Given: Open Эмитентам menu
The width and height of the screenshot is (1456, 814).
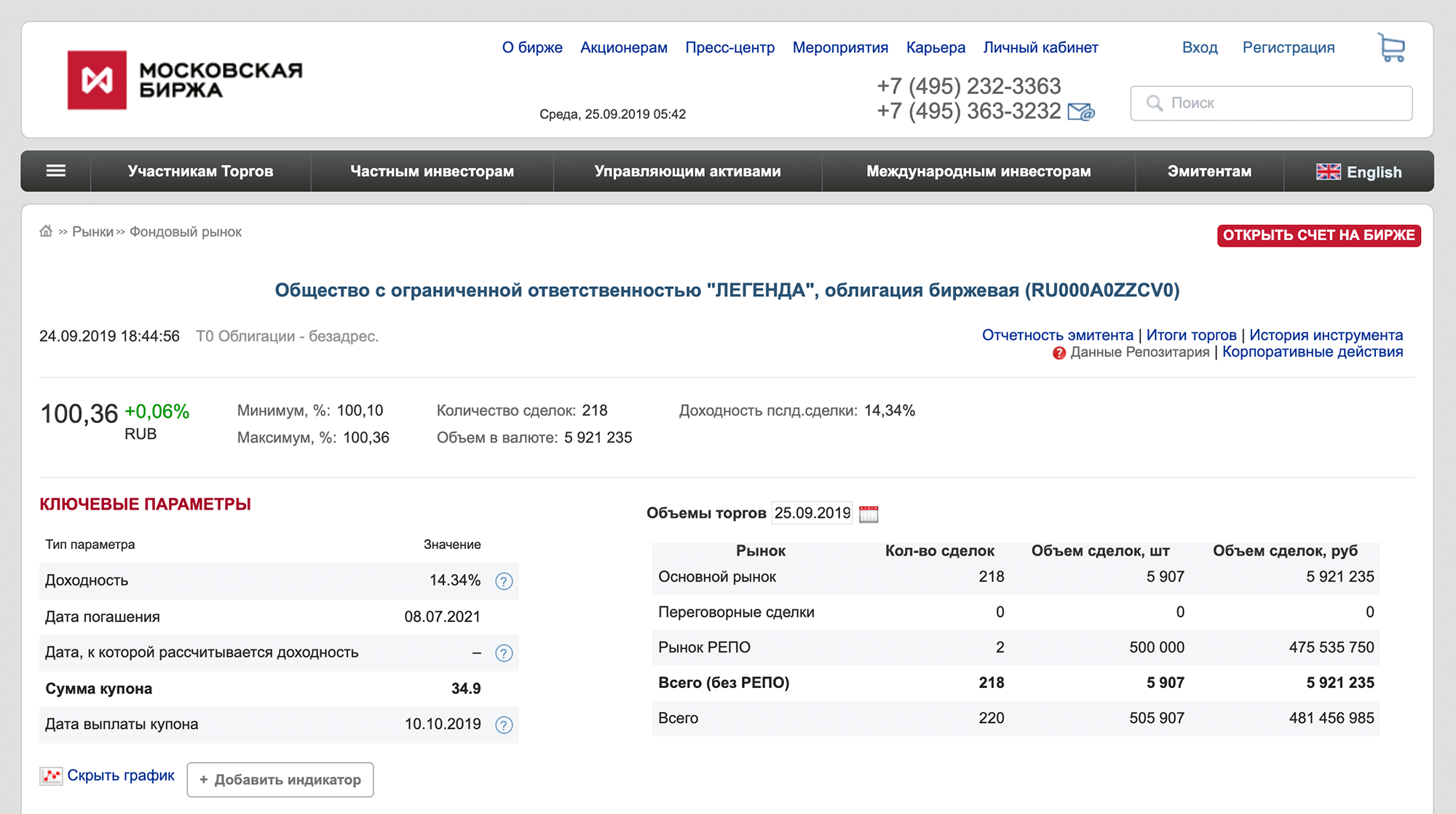Looking at the screenshot, I should pos(1209,171).
